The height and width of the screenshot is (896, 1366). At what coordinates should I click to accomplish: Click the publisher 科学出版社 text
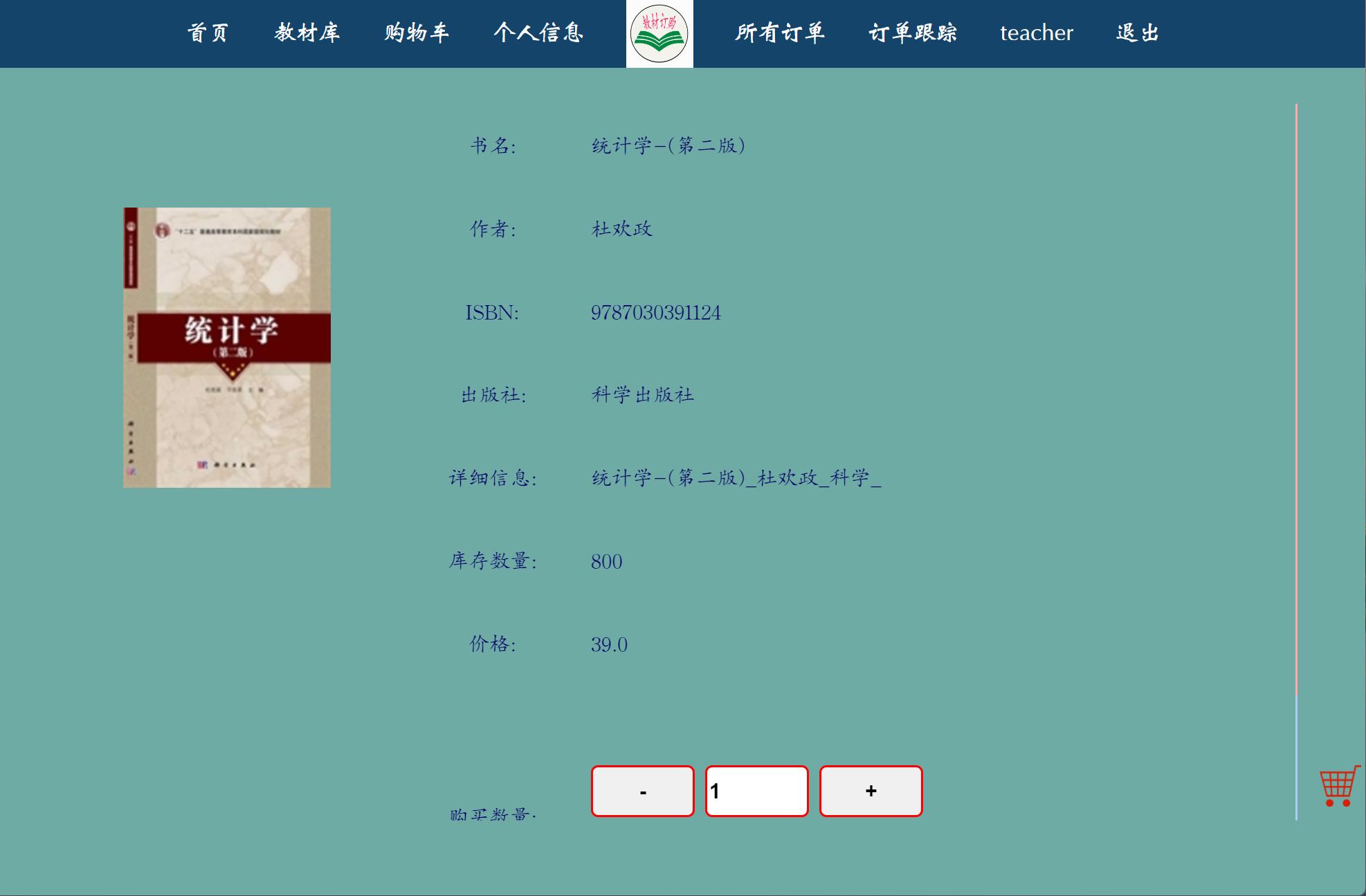point(642,395)
